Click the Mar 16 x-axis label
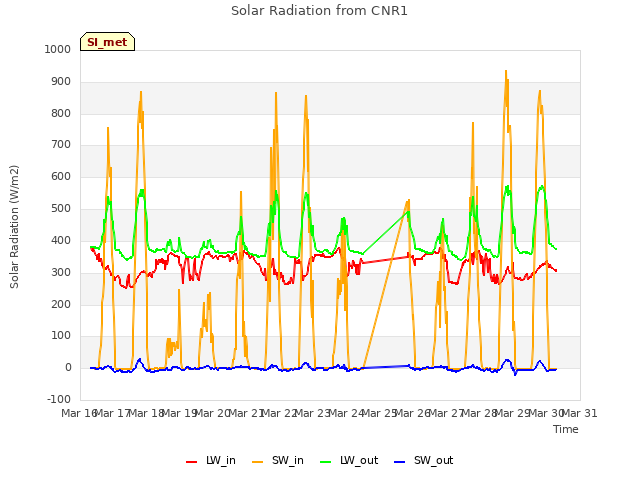640x480 pixels. pos(79,413)
